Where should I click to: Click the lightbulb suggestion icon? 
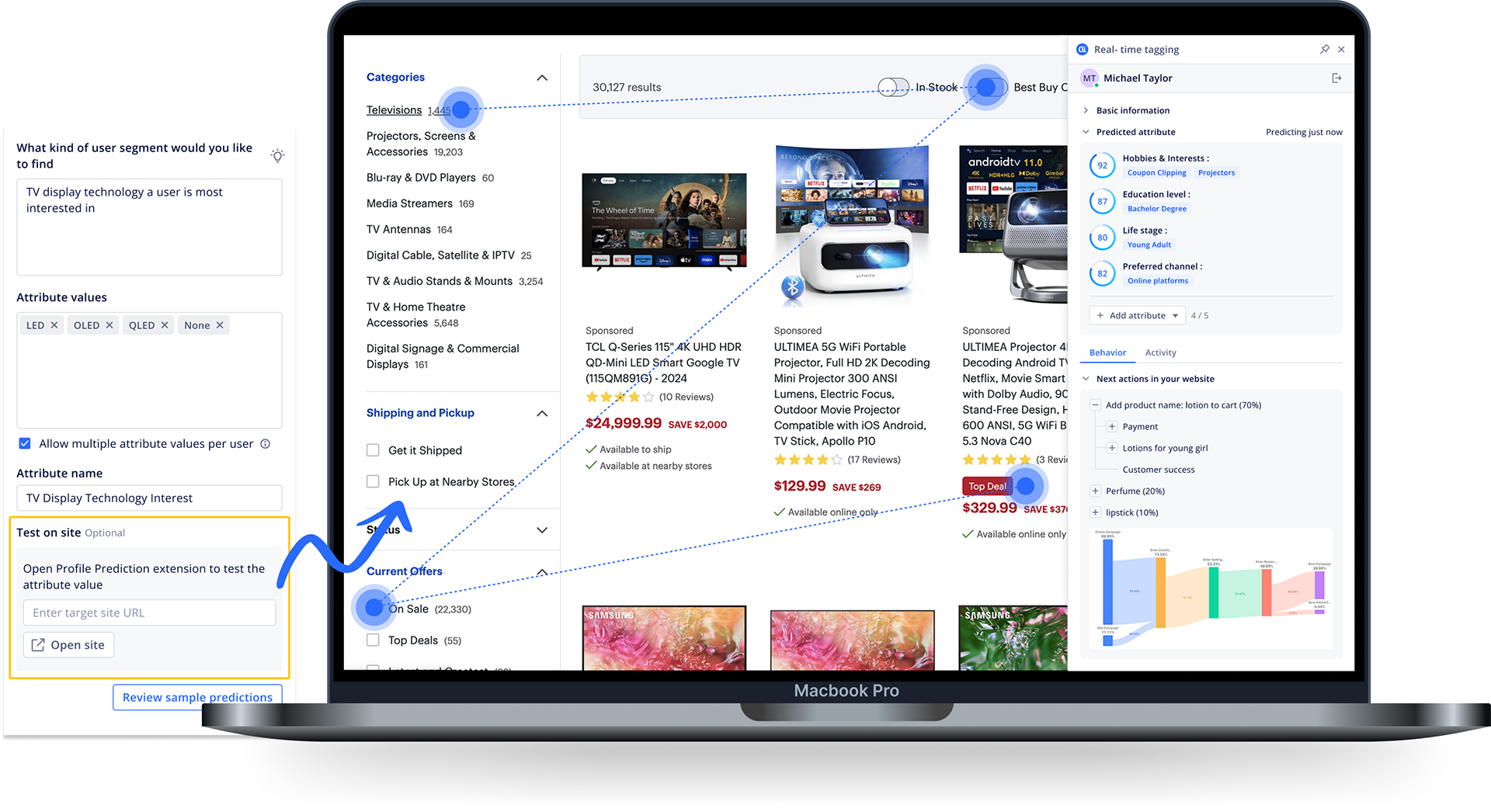(277, 155)
